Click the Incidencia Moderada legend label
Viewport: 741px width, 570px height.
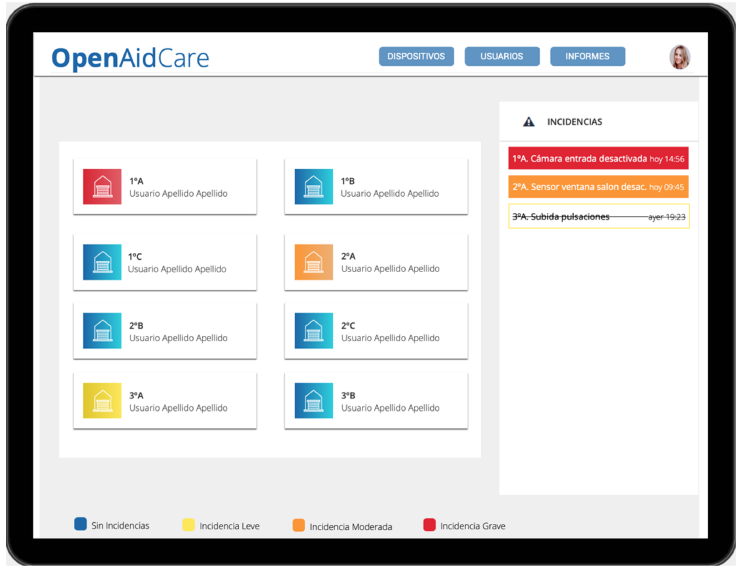(x=351, y=527)
